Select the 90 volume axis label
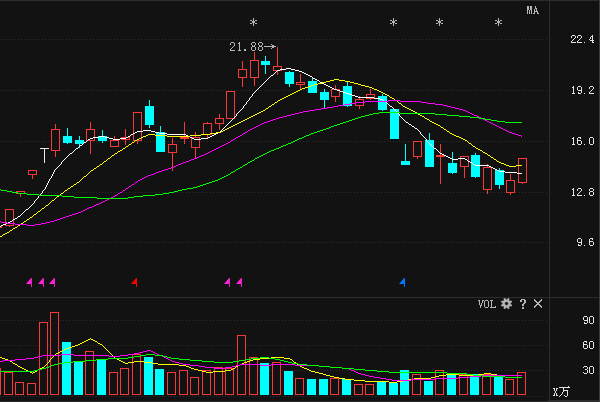 pos(588,321)
